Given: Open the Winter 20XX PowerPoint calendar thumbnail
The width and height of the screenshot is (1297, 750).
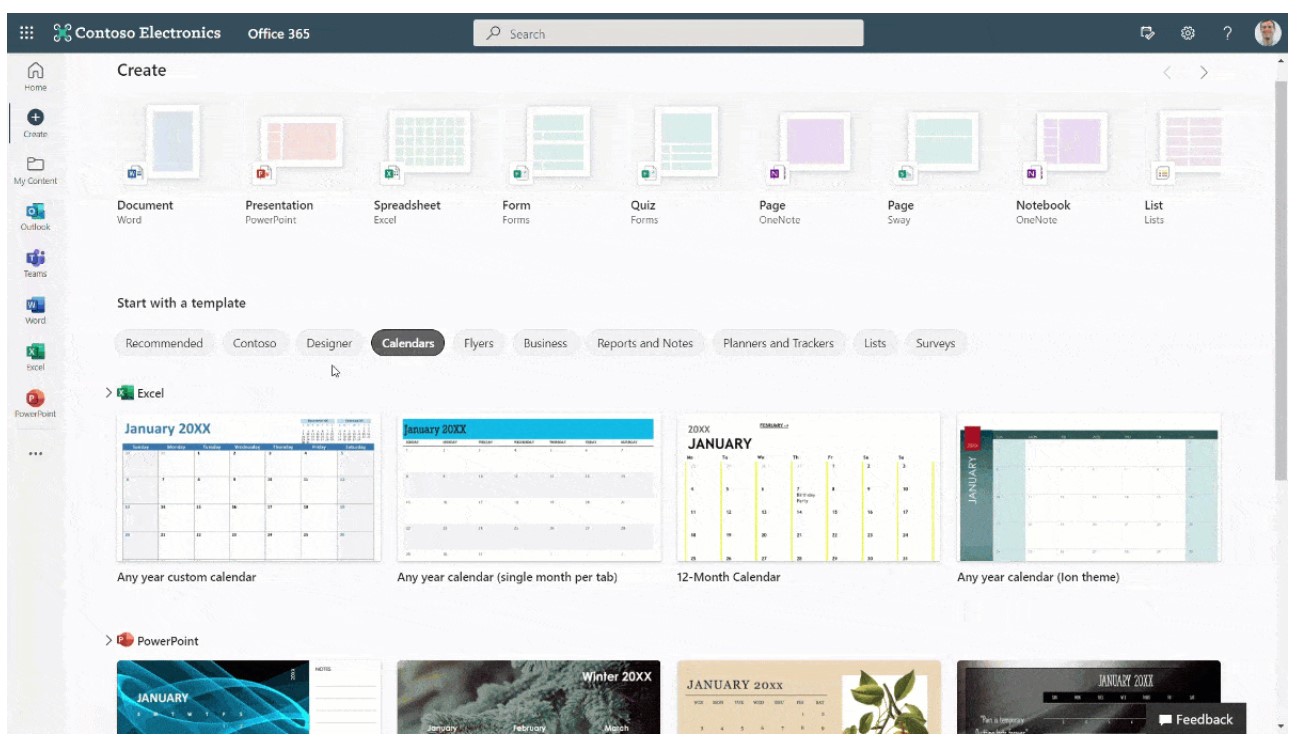Looking at the screenshot, I should pos(529,697).
